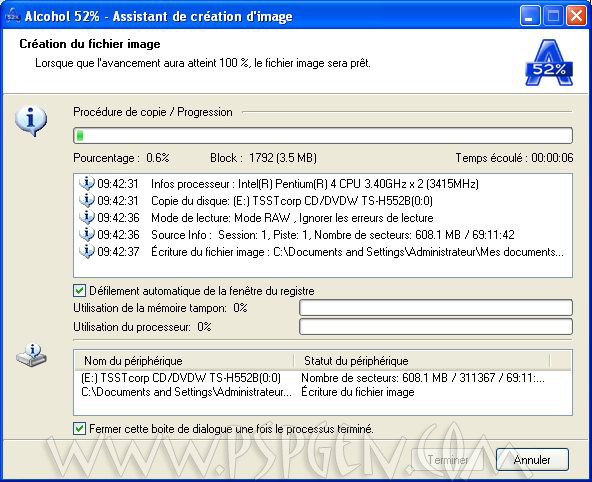This screenshot has height=482, width=592.
Task: Click info icon beside Mode de lecture entry
Action: [x=86, y=217]
